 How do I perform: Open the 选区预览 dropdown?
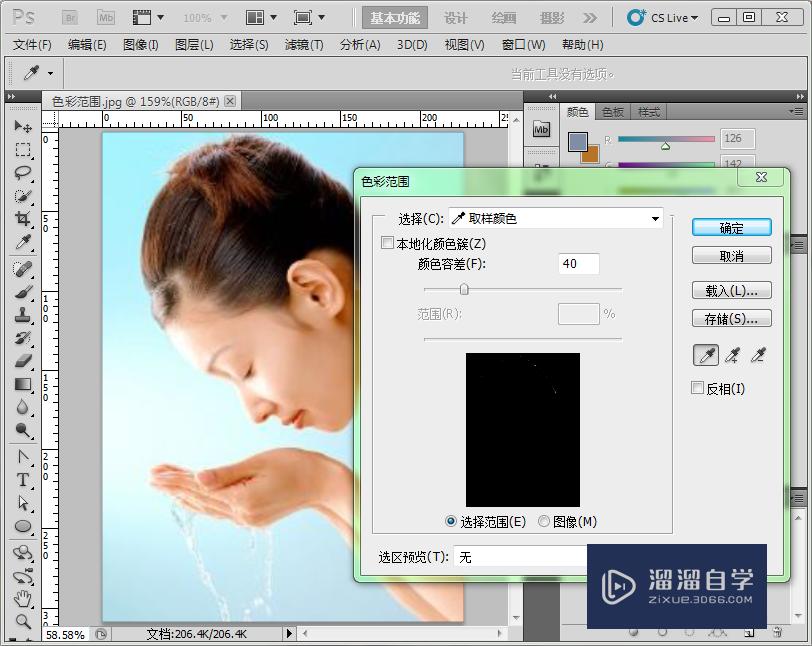[520, 557]
